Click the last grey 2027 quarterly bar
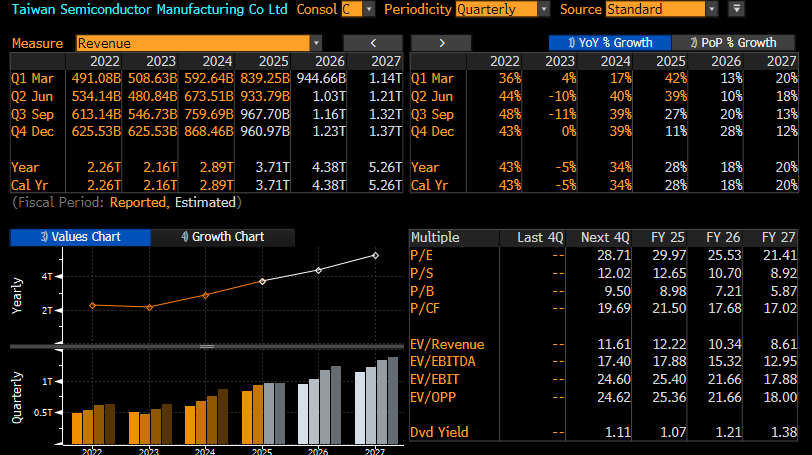 pyautogui.click(x=392, y=400)
